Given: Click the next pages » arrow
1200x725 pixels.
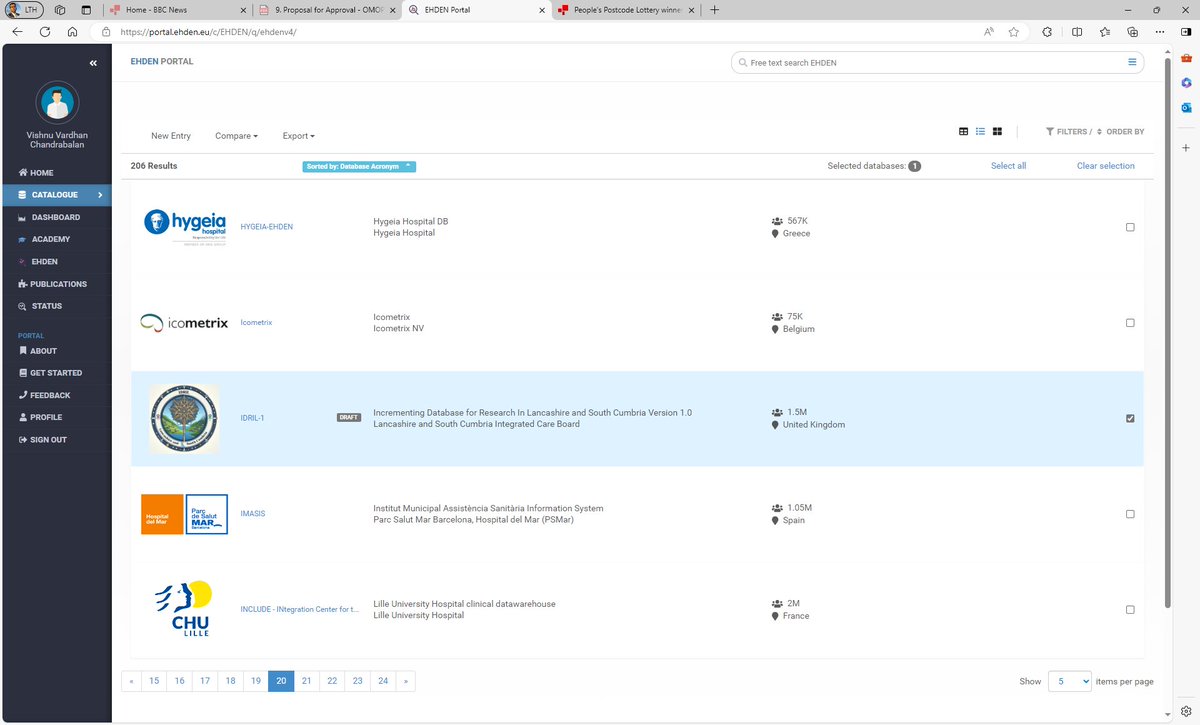Looking at the screenshot, I should pyautogui.click(x=405, y=681).
